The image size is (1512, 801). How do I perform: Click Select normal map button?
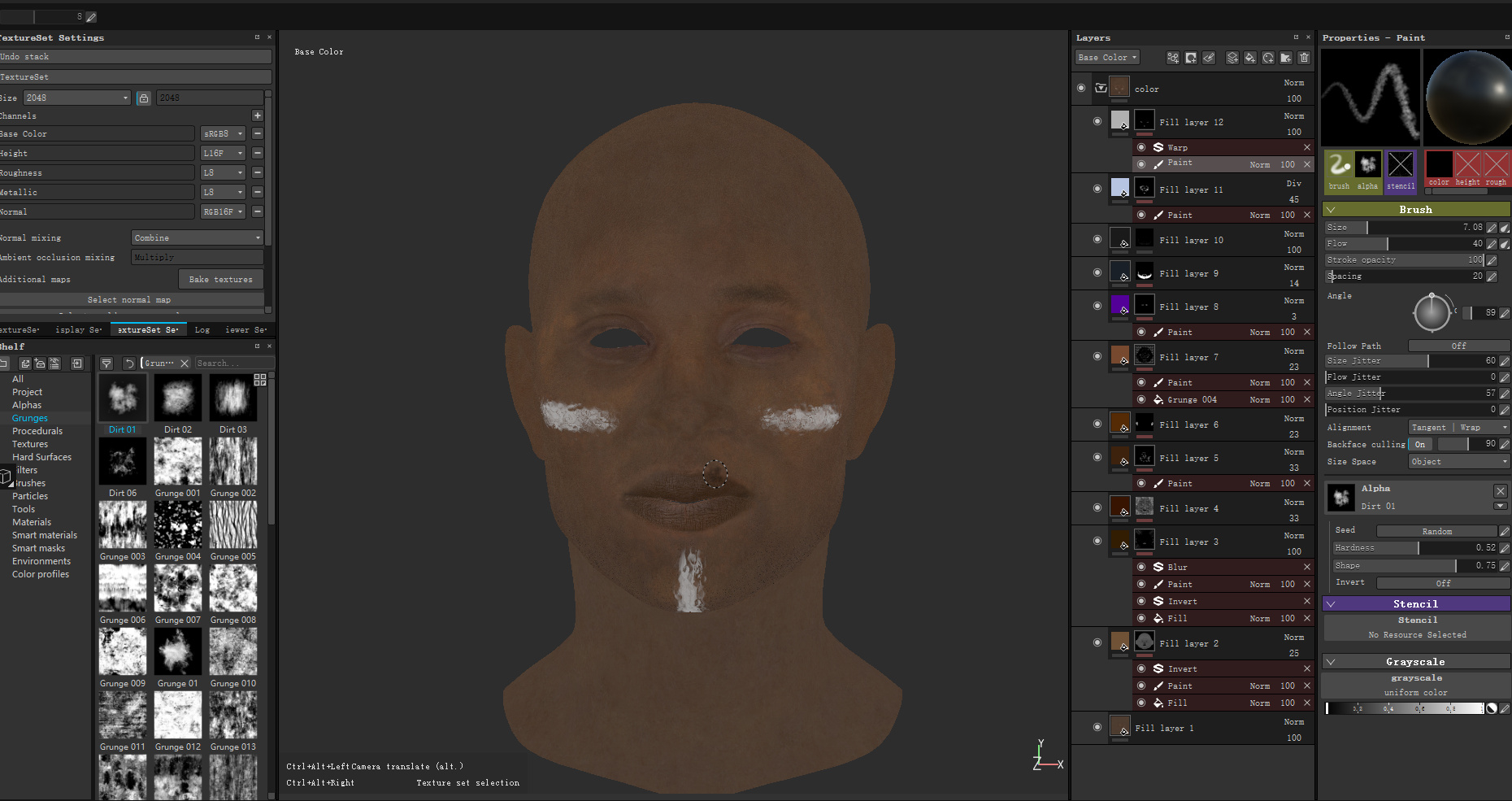click(x=129, y=299)
